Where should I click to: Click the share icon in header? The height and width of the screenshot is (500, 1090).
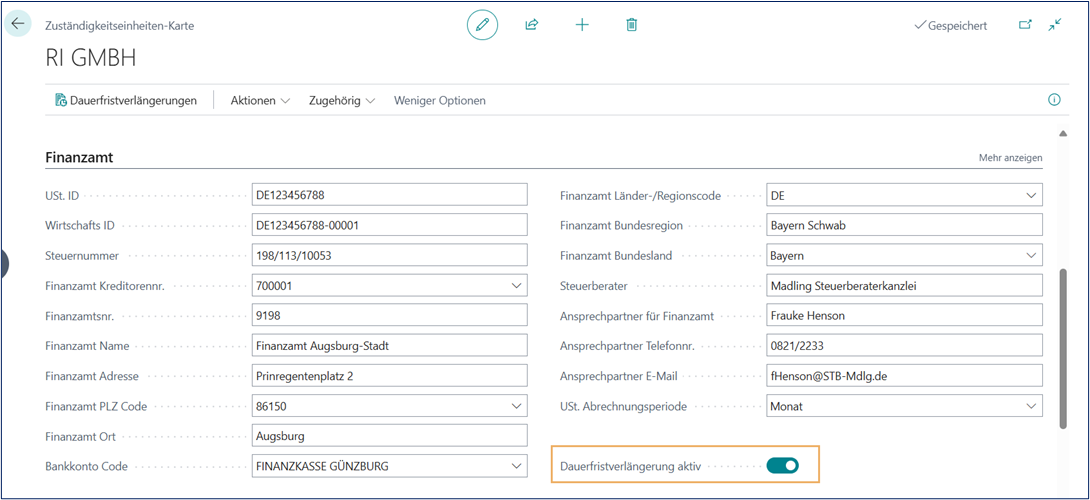coord(532,25)
